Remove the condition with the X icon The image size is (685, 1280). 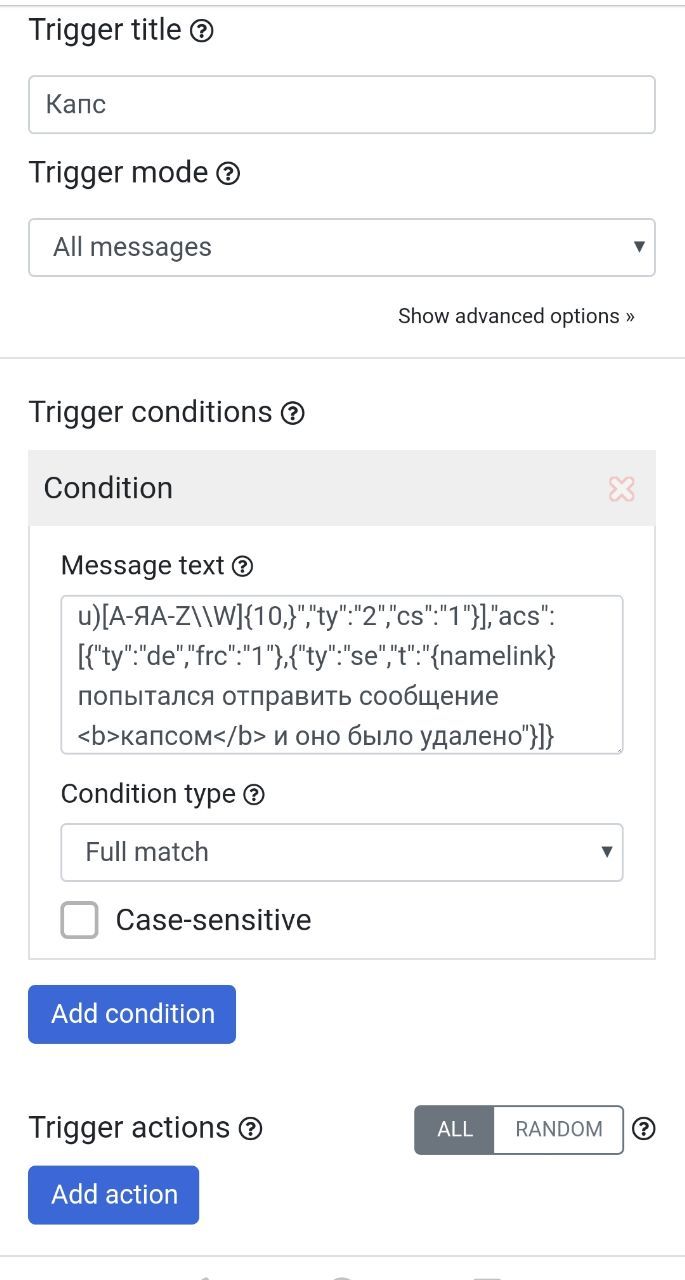pos(621,489)
